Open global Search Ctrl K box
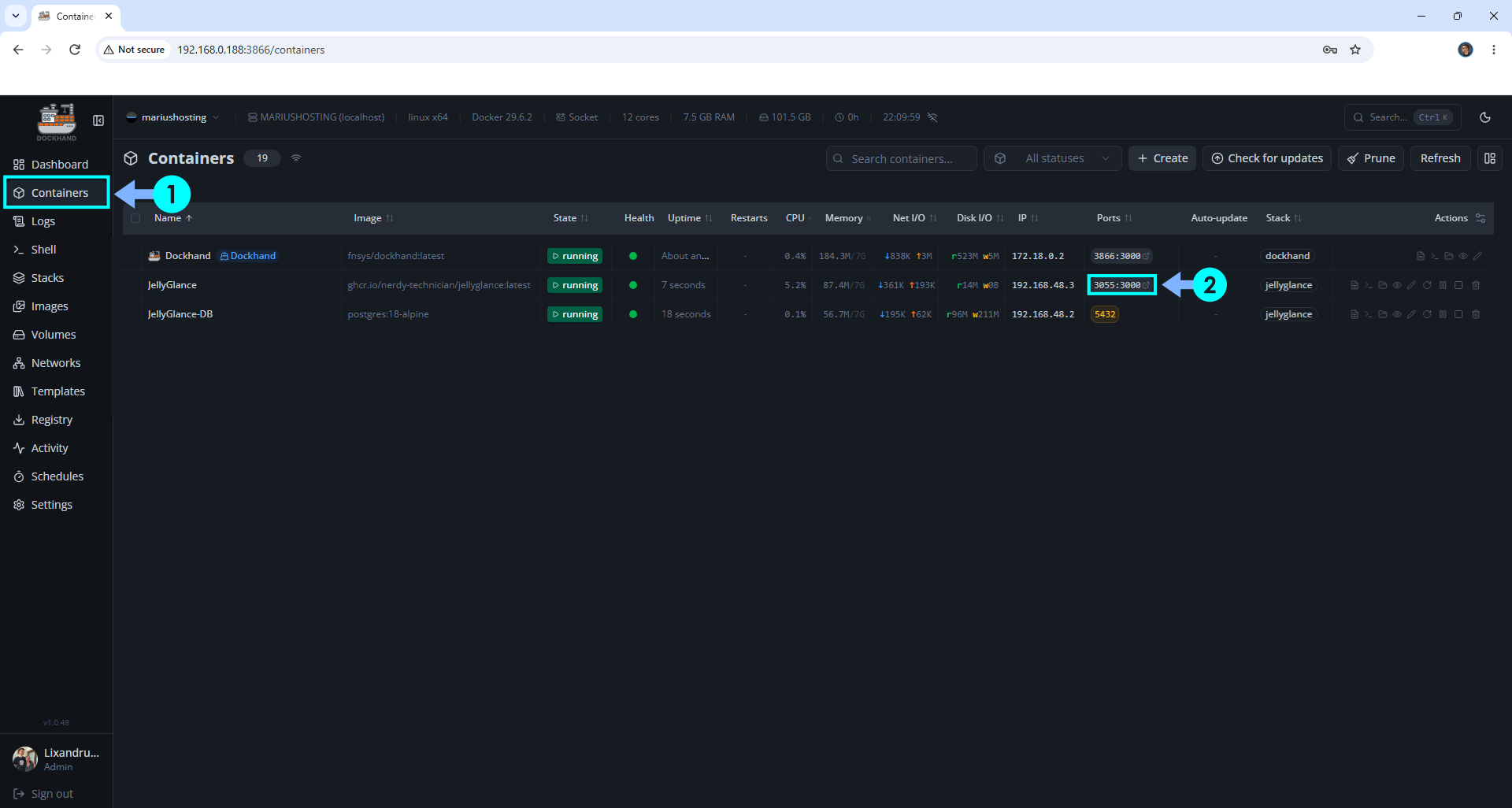 tap(1403, 117)
